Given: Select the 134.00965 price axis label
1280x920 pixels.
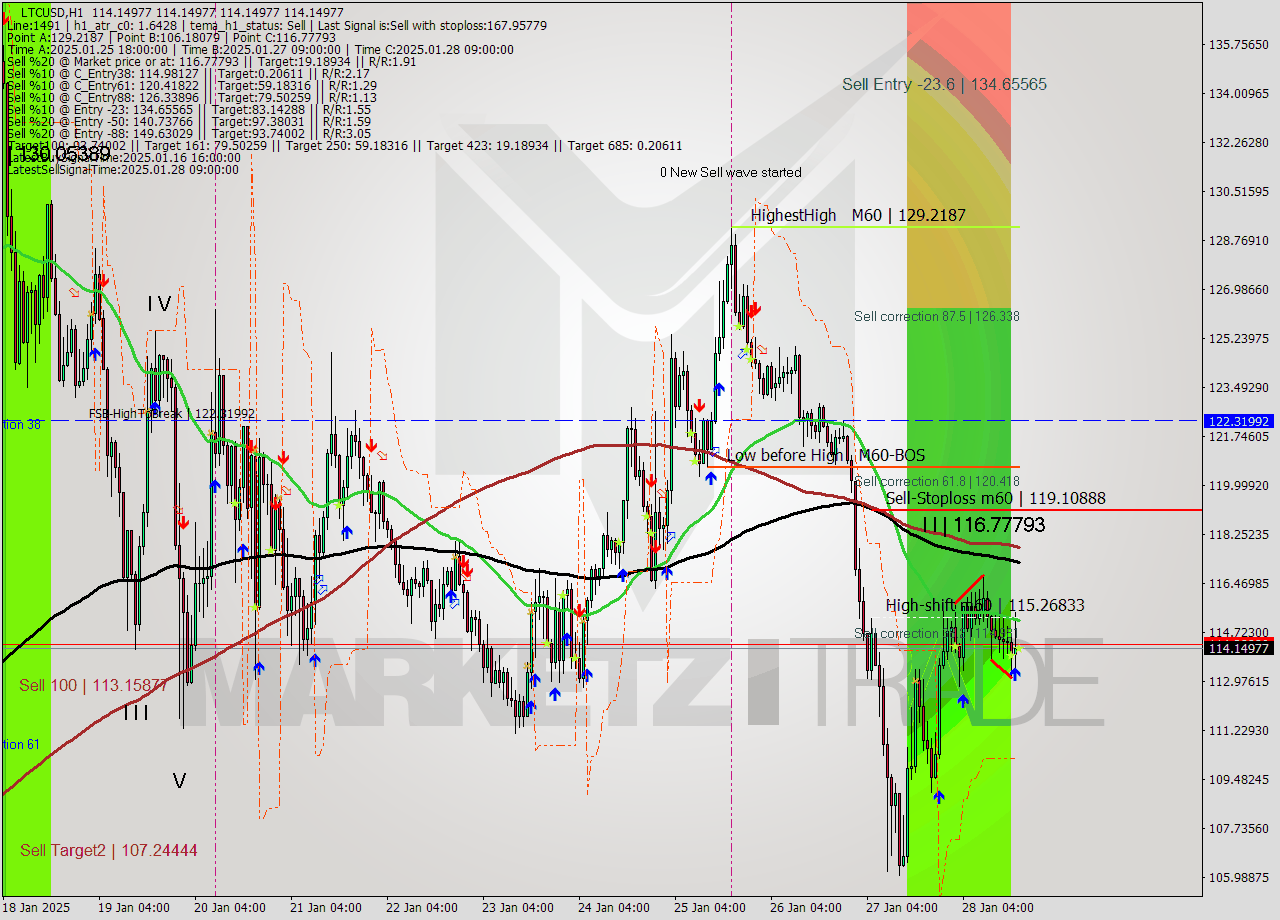Looking at the screenshot, I should pos(1239,93).
